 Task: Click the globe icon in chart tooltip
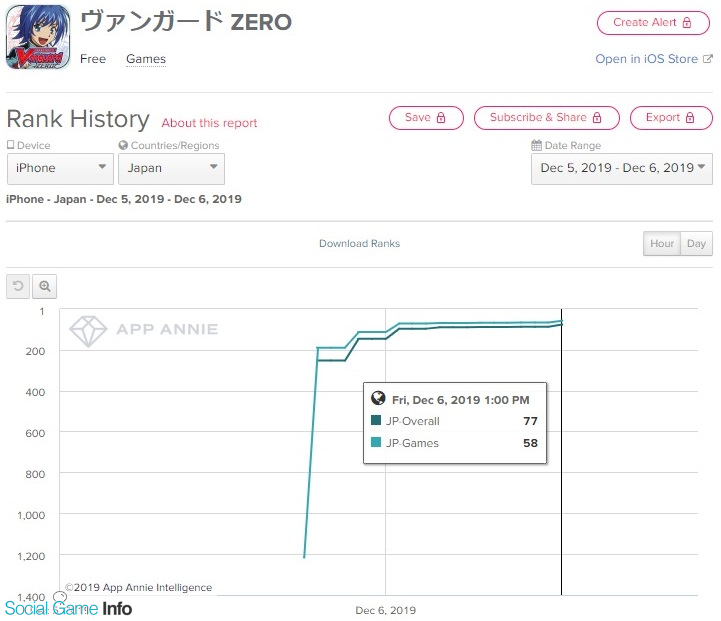click(378, 398)
